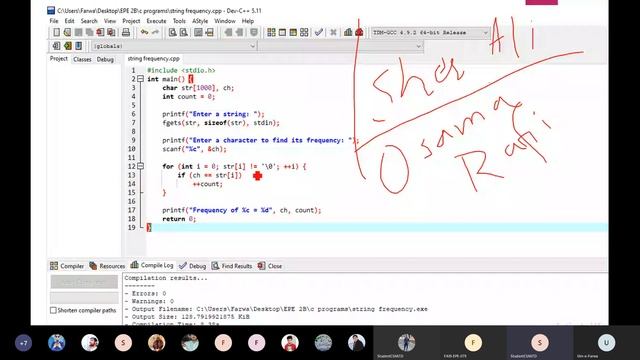Enable the Shorten compiler paths checkbox
The image size is (640, 360).
(53, 310)
